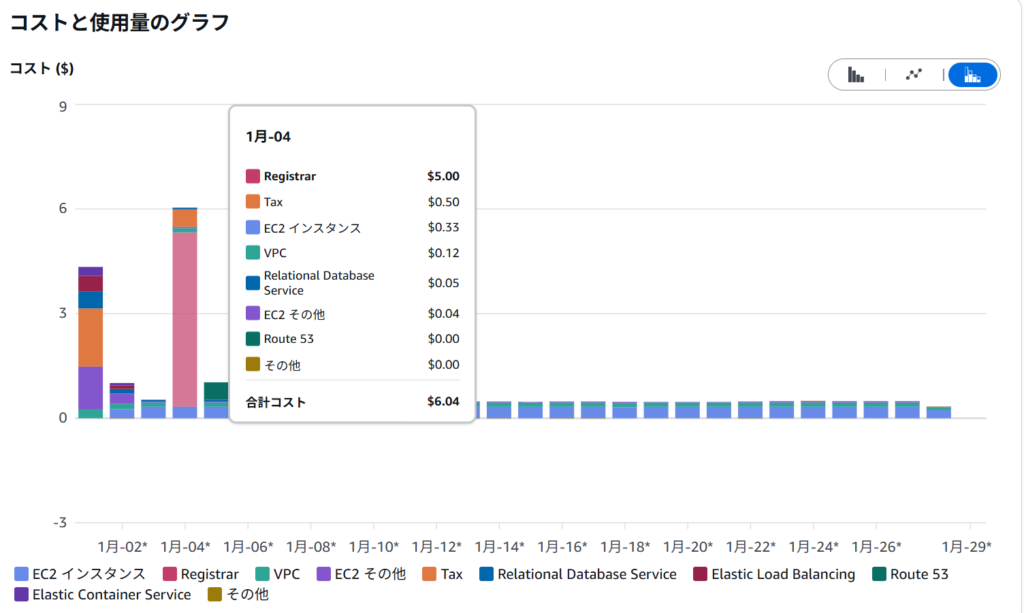Click the Registrar $5.00 row in tooltip
1024x613 pixels.
tap(352, 177)
